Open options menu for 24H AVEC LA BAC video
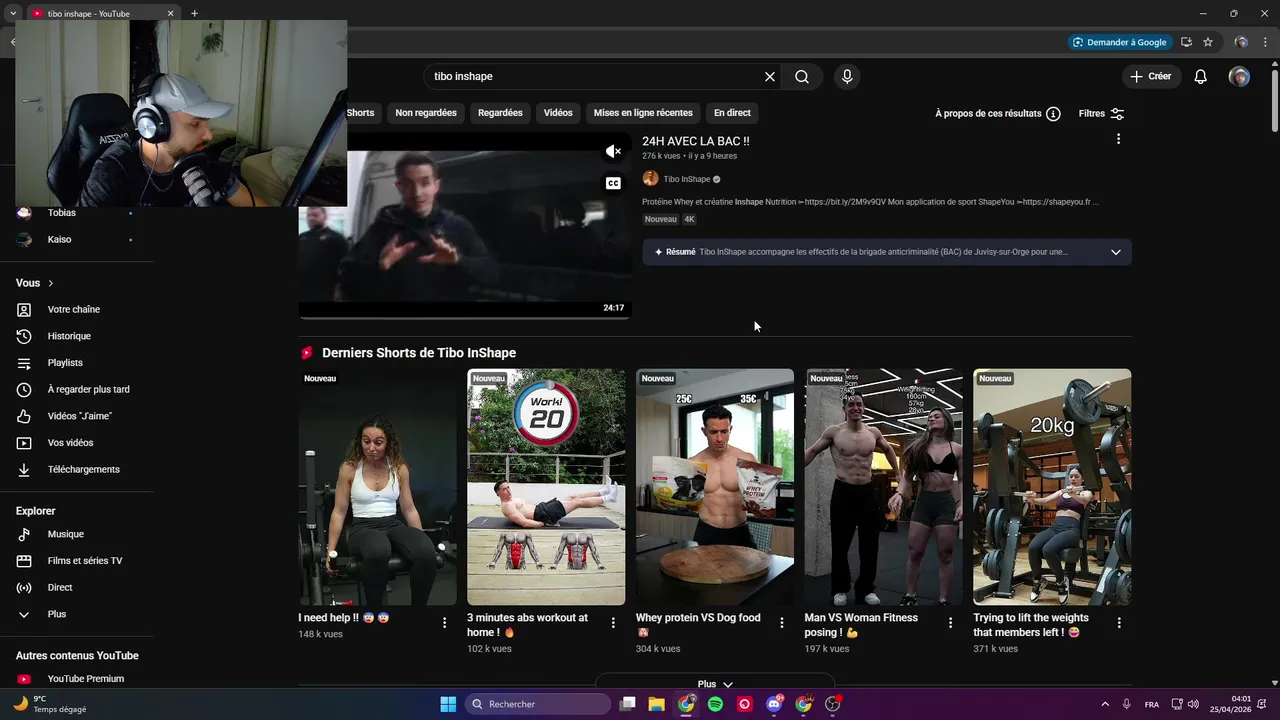The image size is (1280, 720). (1118, 139)
